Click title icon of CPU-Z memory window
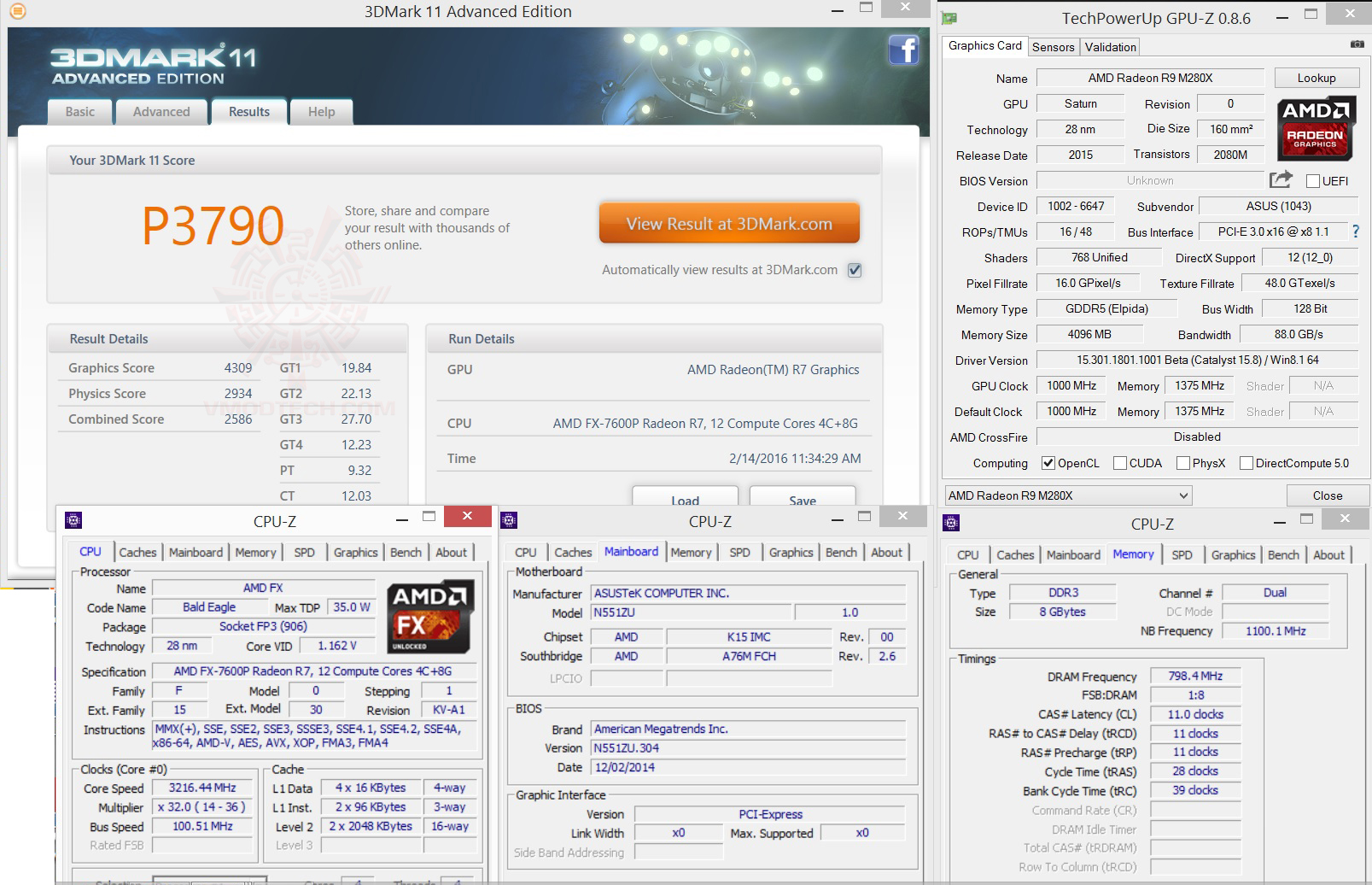 [x=951, y=523]
